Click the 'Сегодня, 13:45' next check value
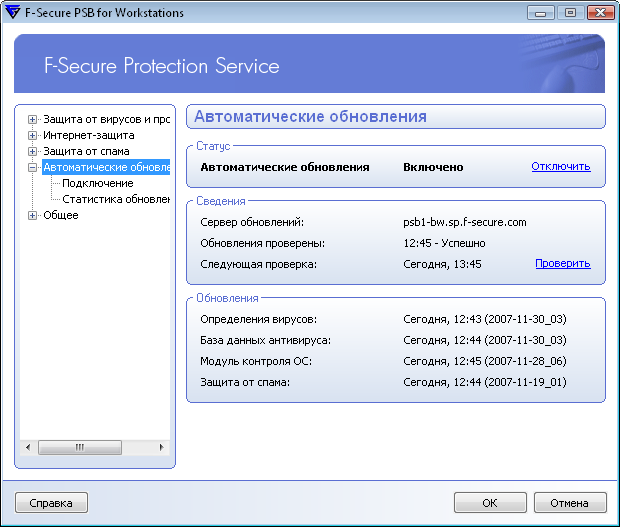This screenshot has width=620, height=527. click(442, 264)
